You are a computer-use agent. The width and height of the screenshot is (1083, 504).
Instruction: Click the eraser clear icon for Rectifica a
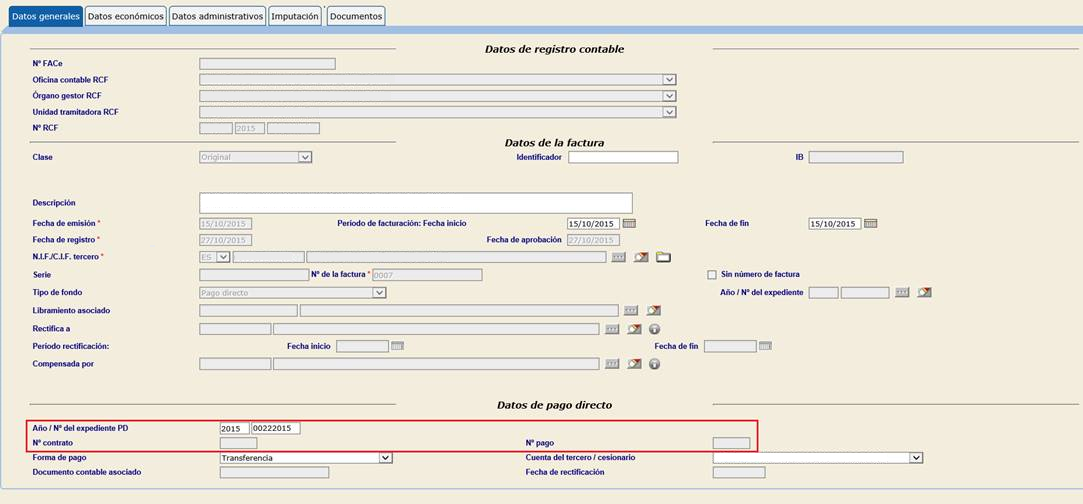pos(635,329)
